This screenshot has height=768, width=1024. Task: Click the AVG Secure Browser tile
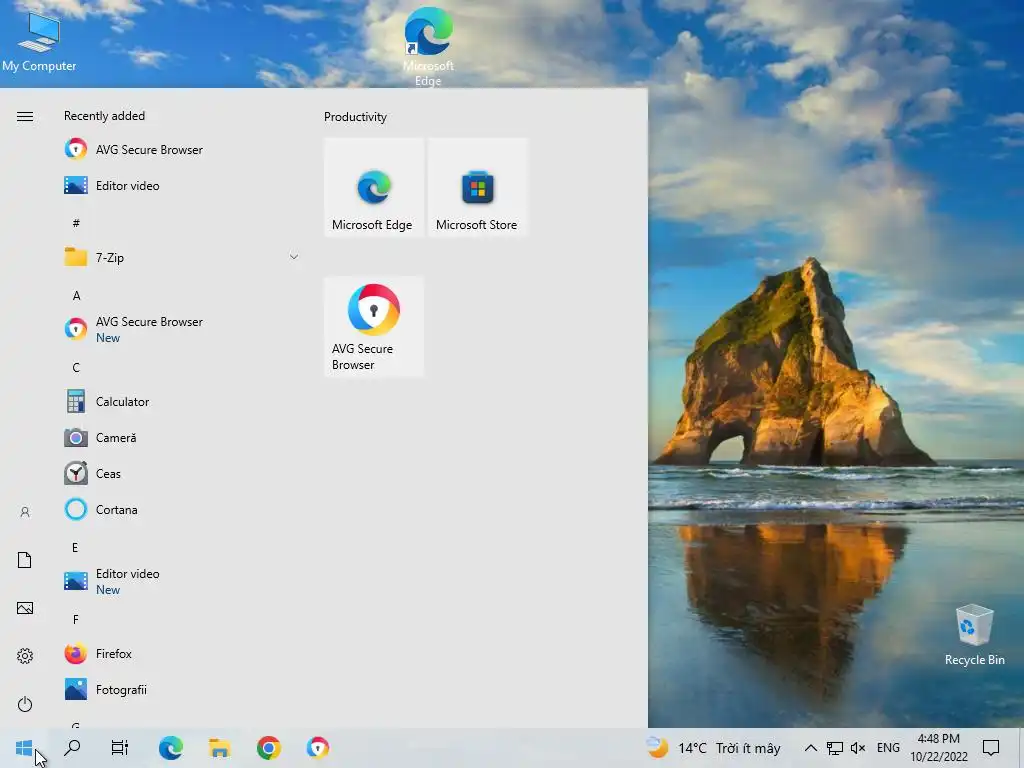point(374,327)
